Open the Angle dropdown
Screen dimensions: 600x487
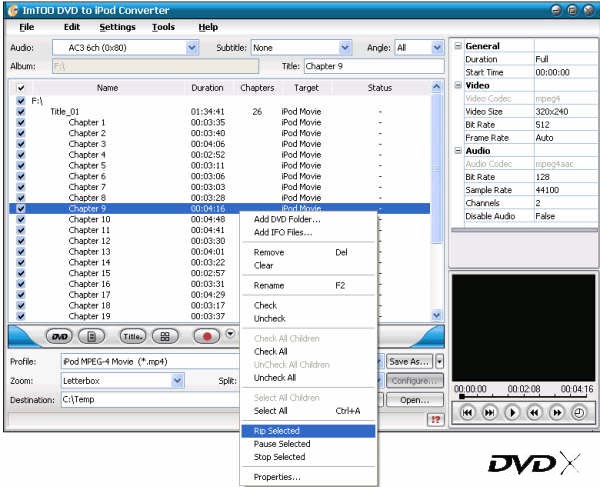(437, 48)
